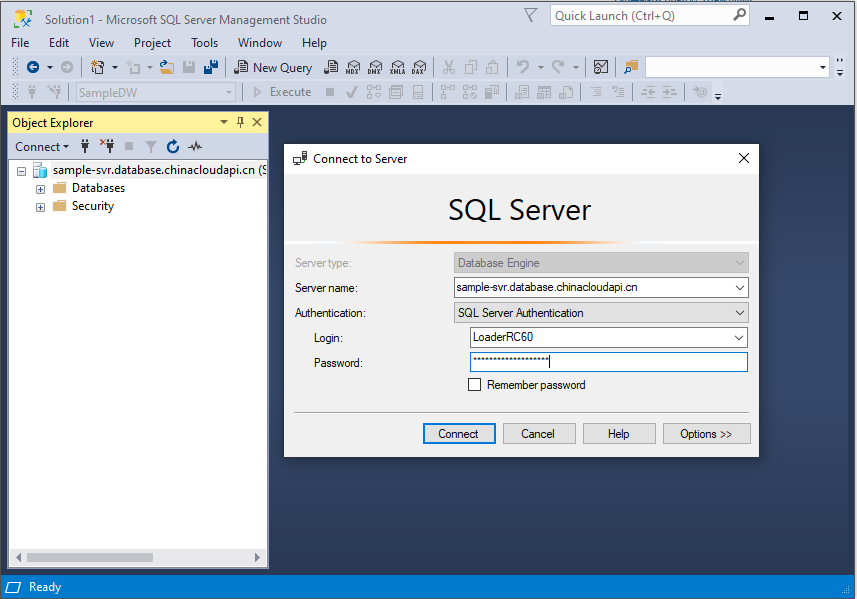Pin the Object Explorer panel
The image size is (857, 599).
click(240, 122)
